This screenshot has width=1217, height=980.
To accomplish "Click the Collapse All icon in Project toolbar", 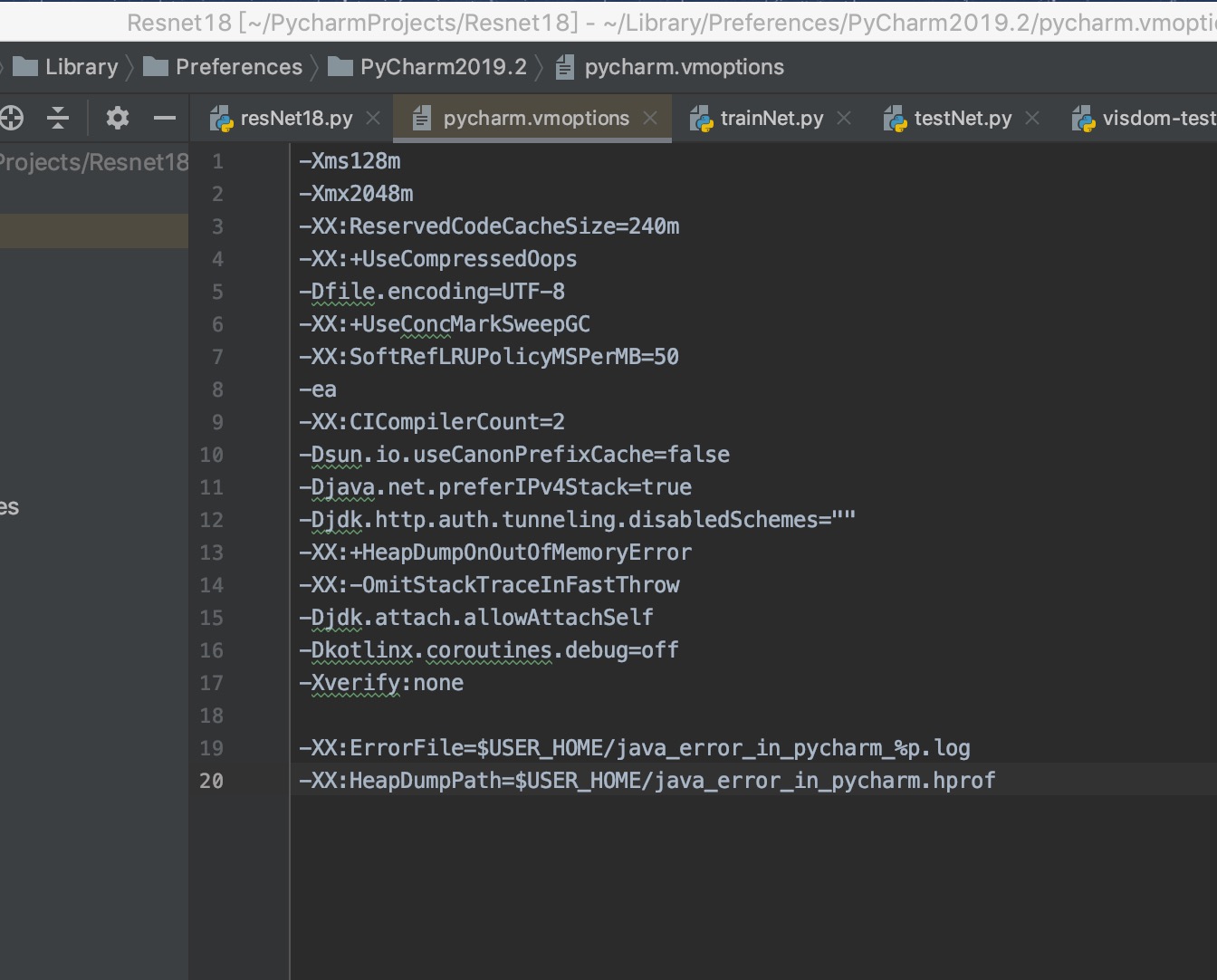I will coord(57,118).
